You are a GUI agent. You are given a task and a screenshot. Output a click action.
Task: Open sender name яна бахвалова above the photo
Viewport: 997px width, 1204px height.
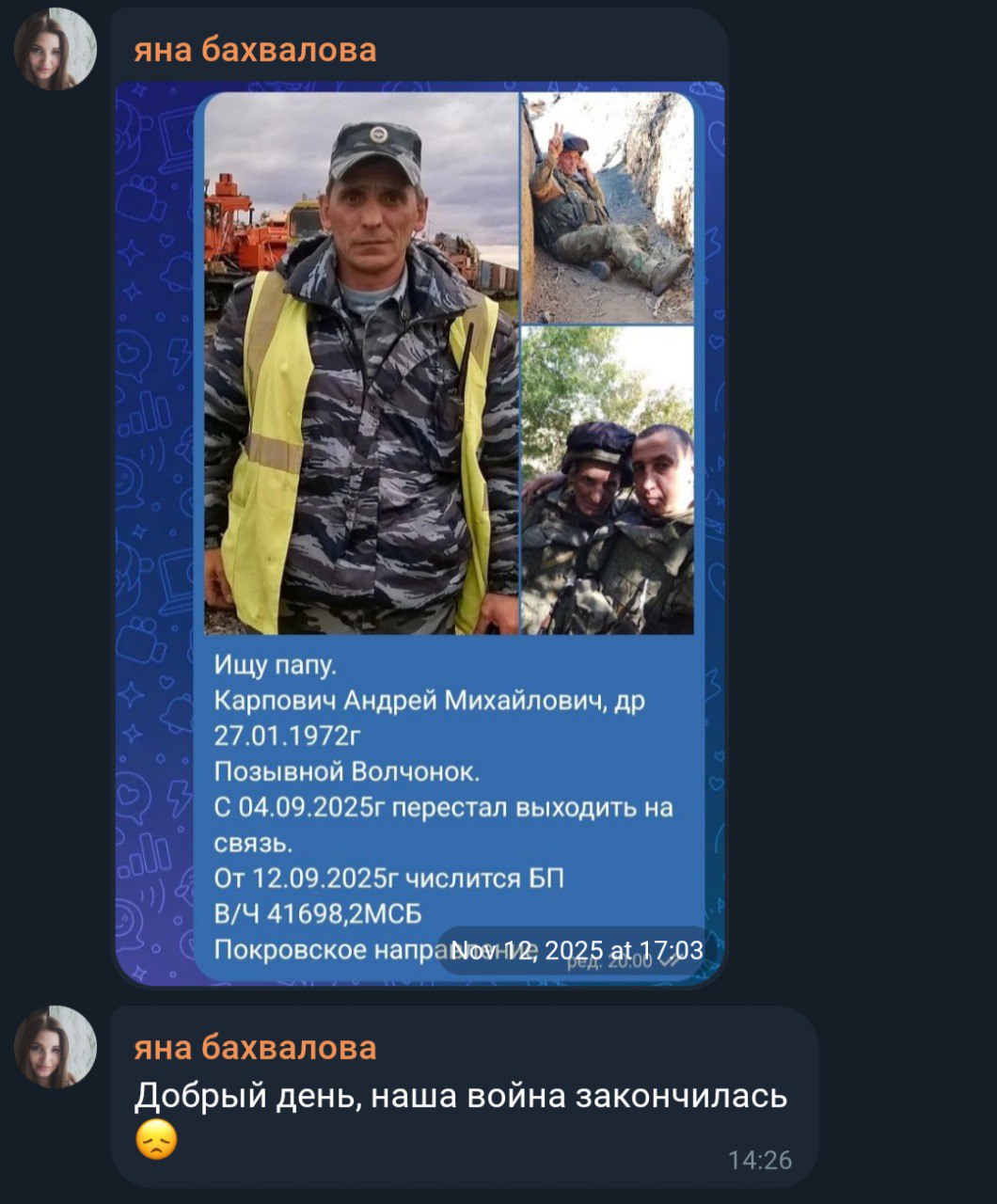[255, 49]
